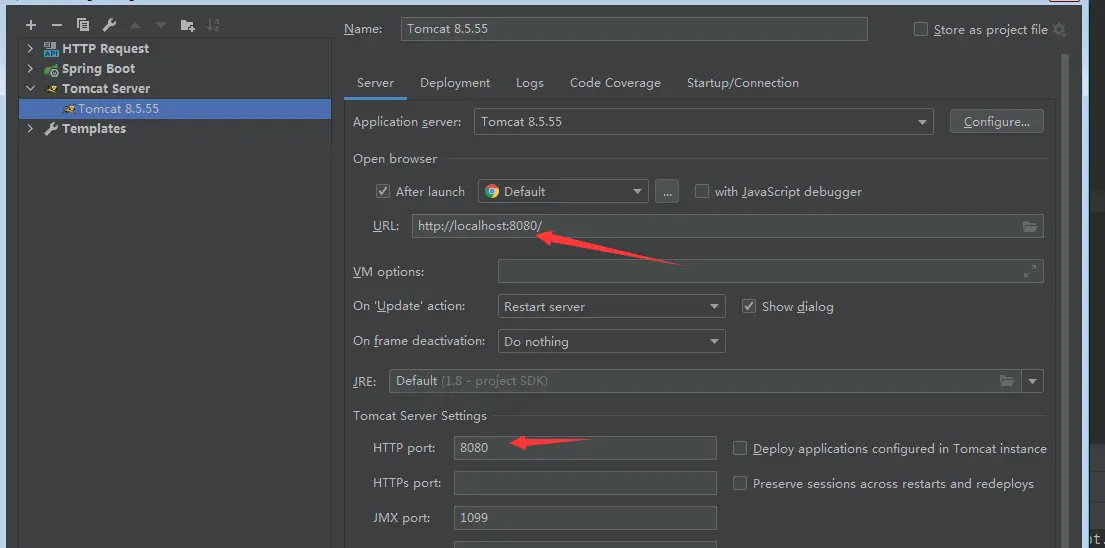Create new folder icon in toolbar
This screenshot has height=548, width=1105.
[187, 25]
